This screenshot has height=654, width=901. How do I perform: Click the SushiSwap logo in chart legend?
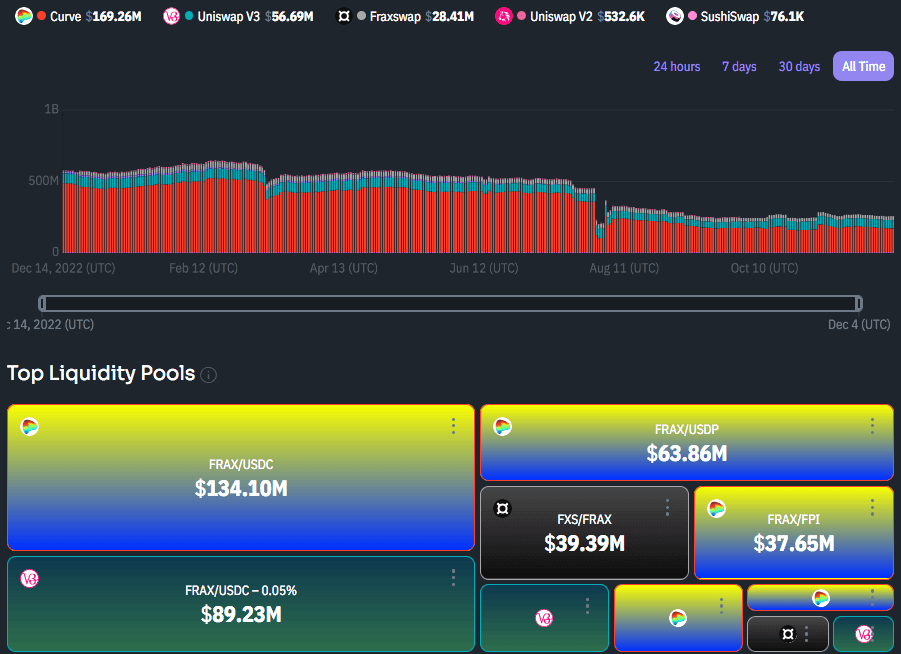point(676,17)
